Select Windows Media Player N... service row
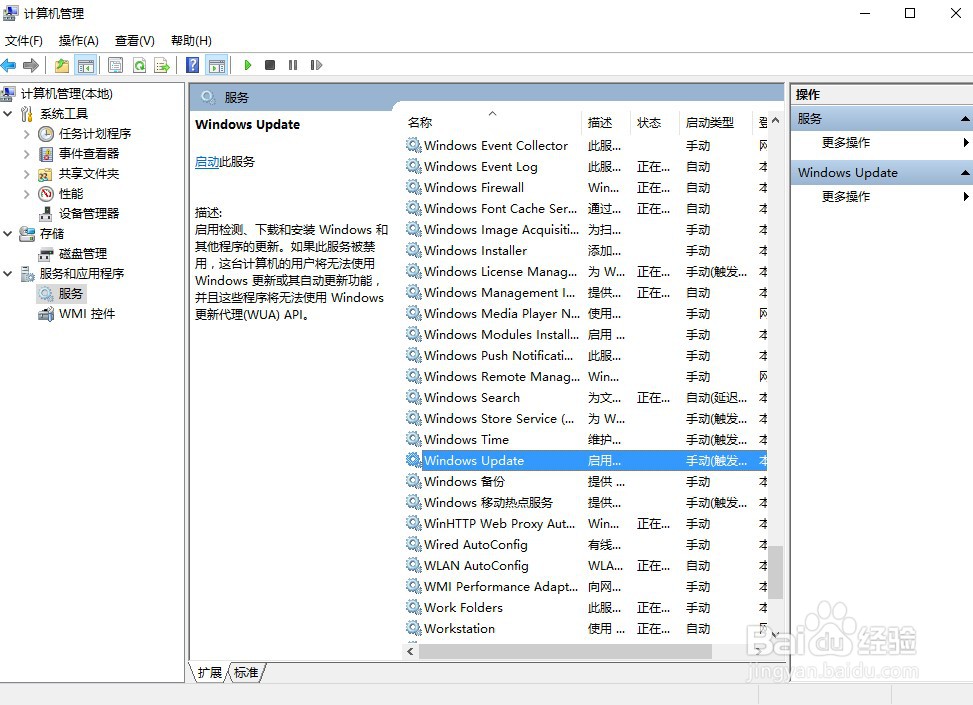973x705 pixels. 586,313
